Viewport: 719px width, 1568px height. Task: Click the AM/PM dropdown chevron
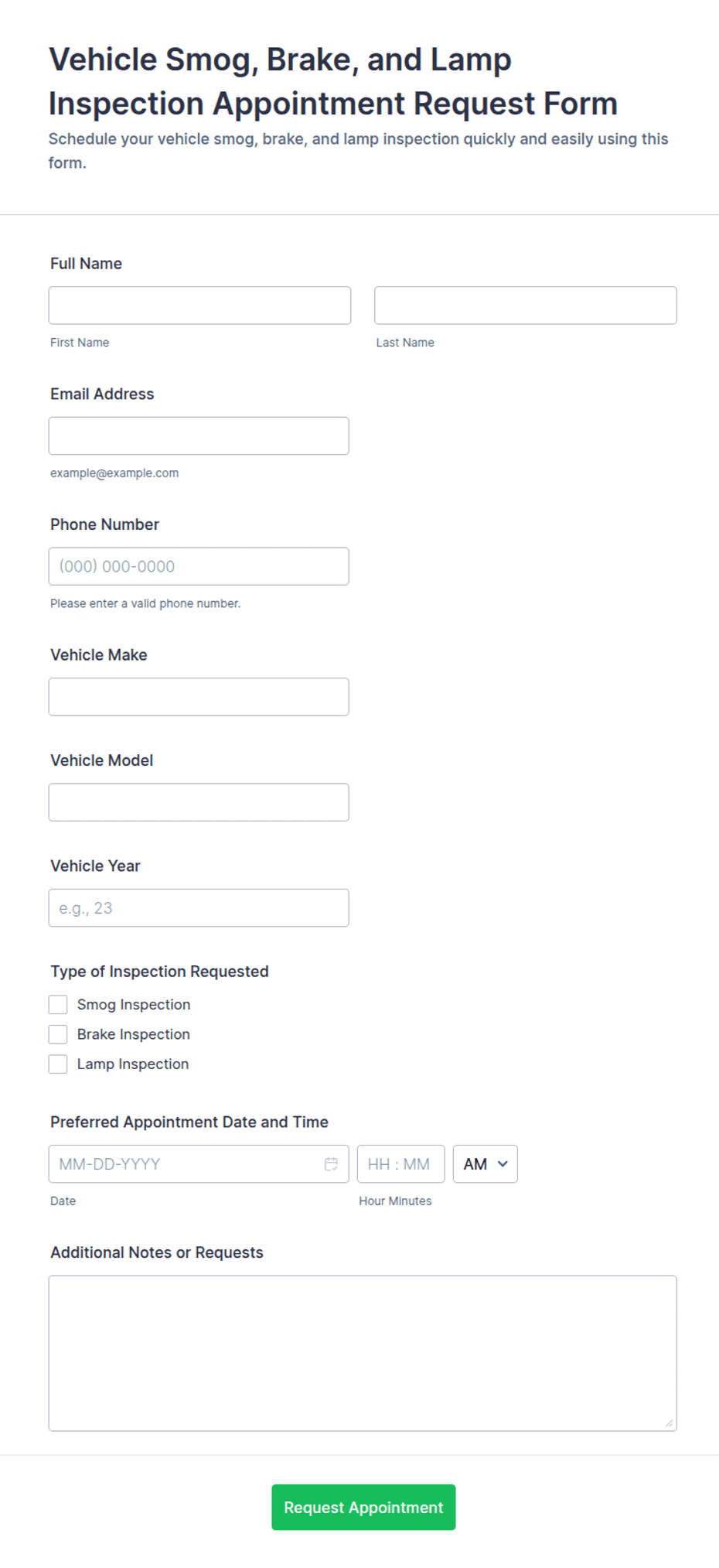coord(503,1163)
